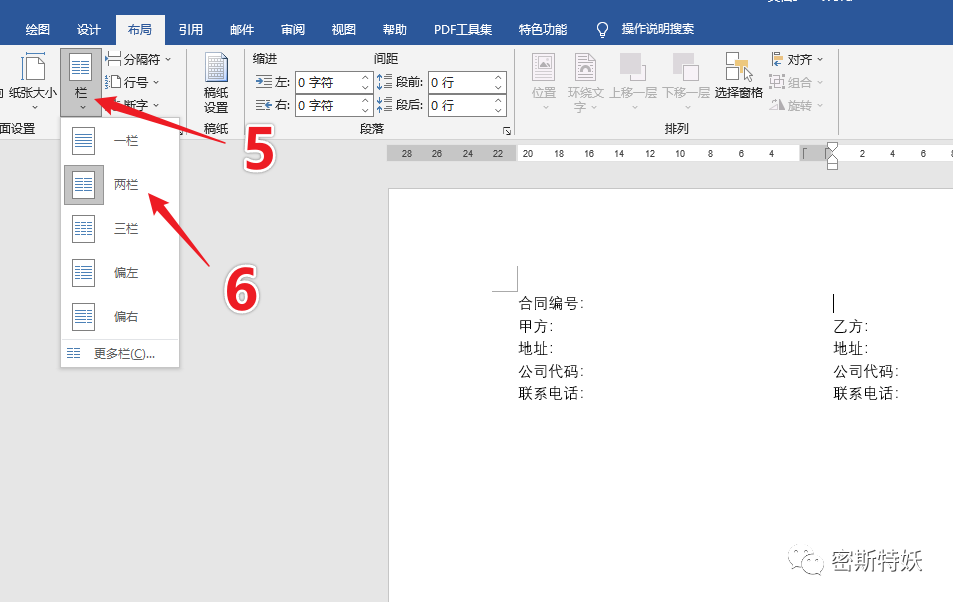The image size is (953, 602).
Task: Choose the 偏左 (Left-weighted) column layout
Action: point(110,272)
